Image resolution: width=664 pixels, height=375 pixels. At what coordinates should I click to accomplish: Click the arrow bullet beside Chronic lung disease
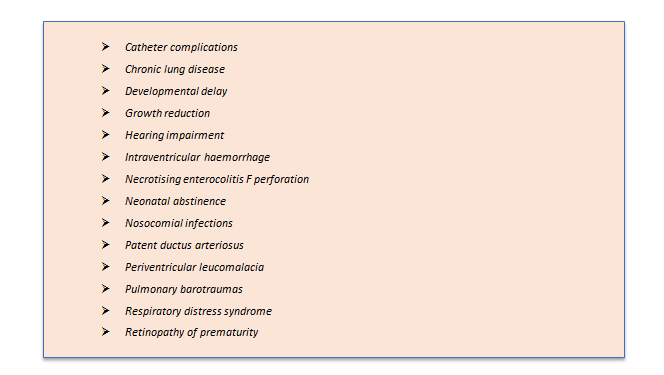point(105,69)
